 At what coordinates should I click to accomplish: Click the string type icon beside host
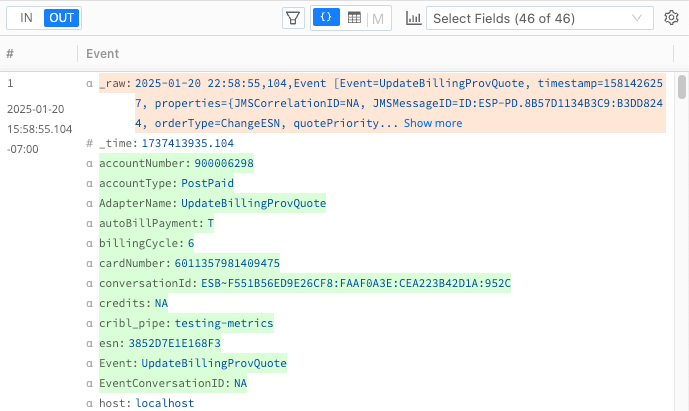click(x=90, y=404)
